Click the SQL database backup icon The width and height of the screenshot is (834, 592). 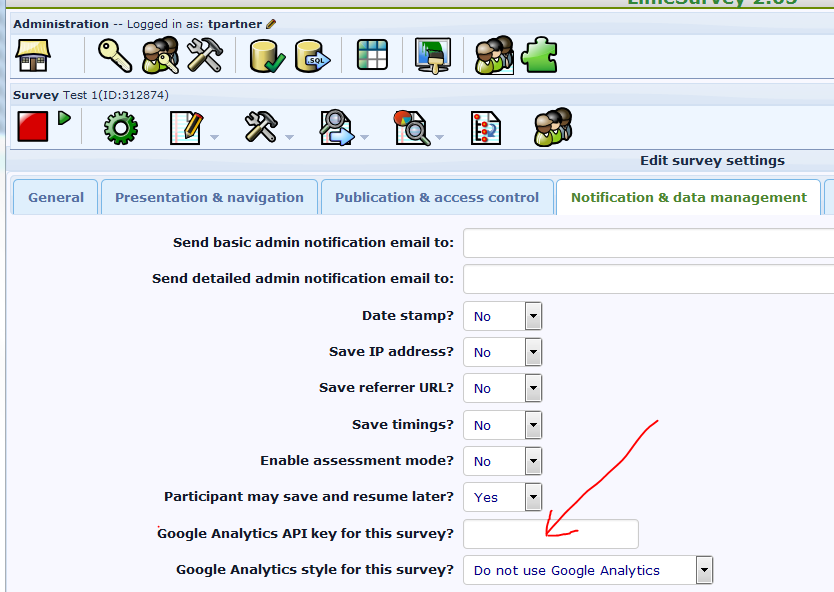312,56
